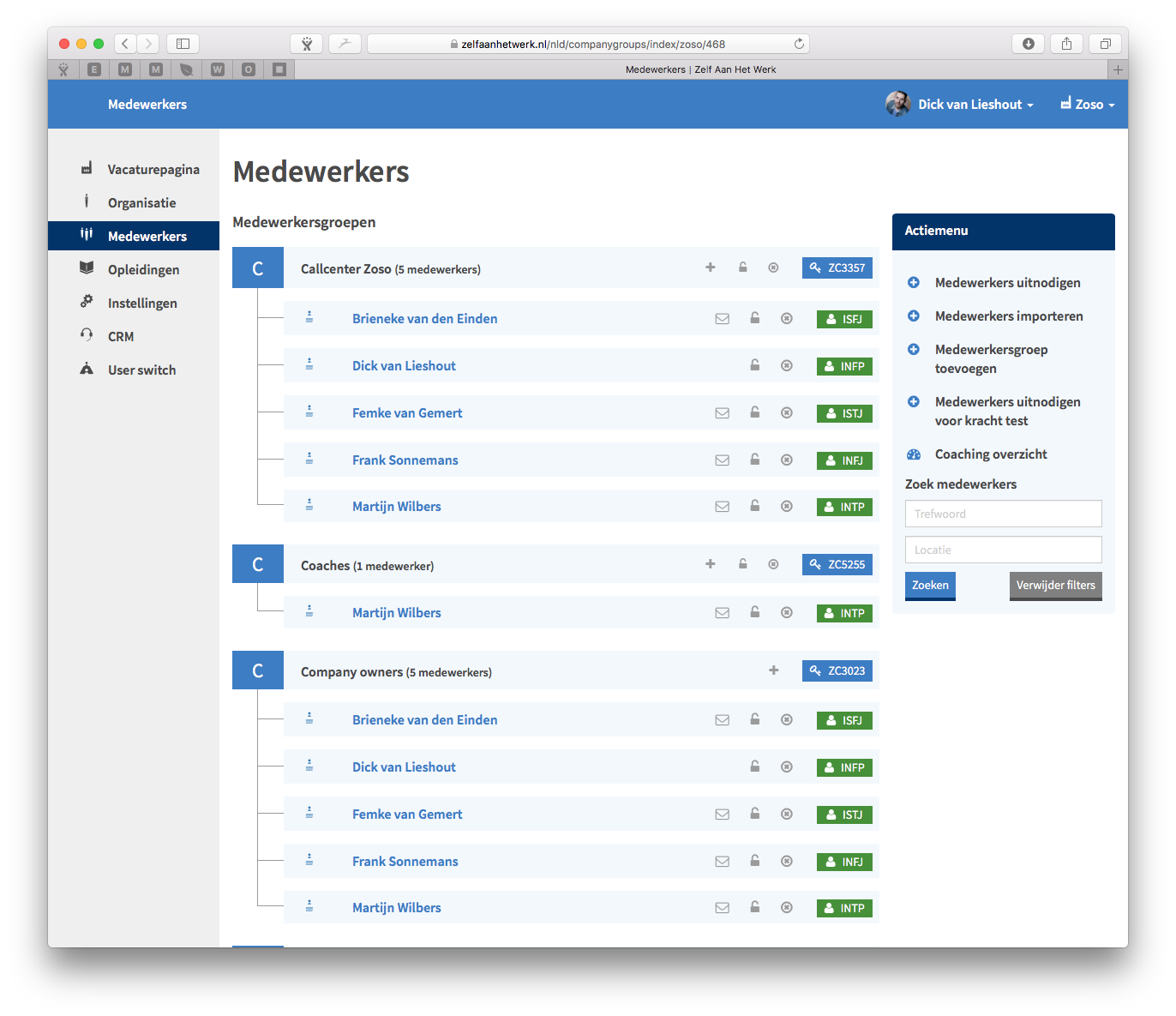The width and height of the screenshot is (1176, 1016).
Task: Toggle the Safari sidebar button
Action: tap(183, 44)
